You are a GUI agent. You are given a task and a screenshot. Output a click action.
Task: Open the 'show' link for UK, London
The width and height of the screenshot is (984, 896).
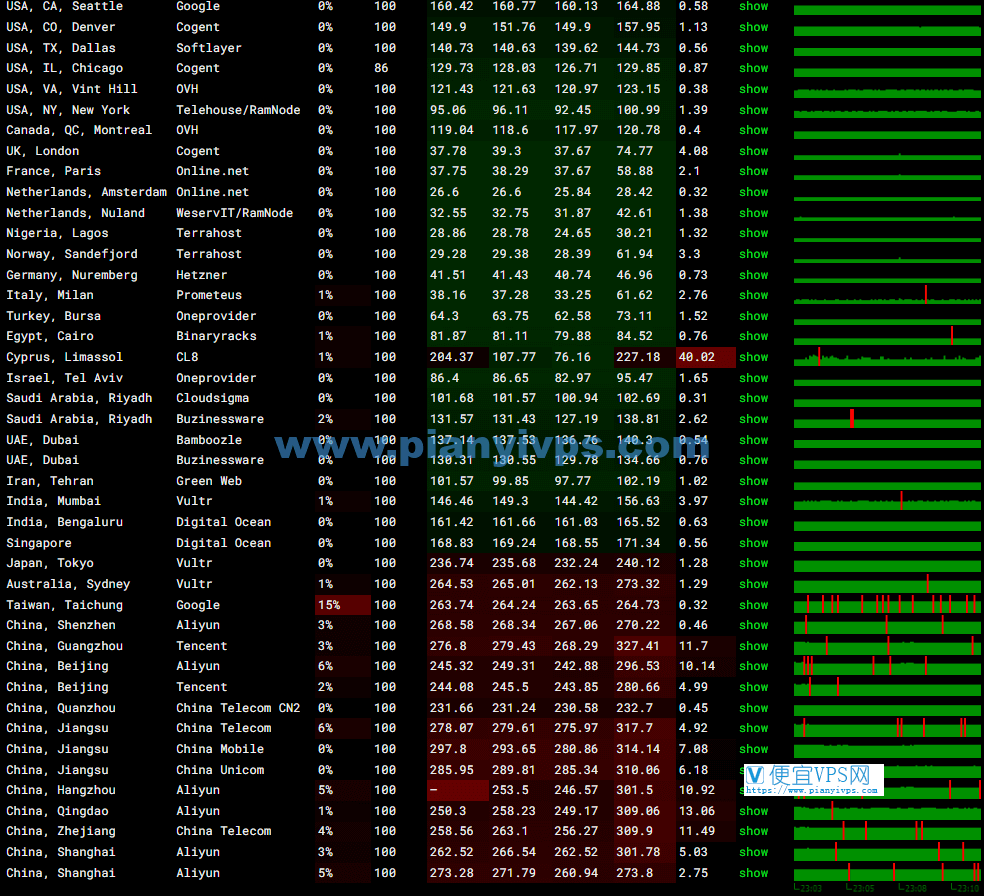click(753, 151)
